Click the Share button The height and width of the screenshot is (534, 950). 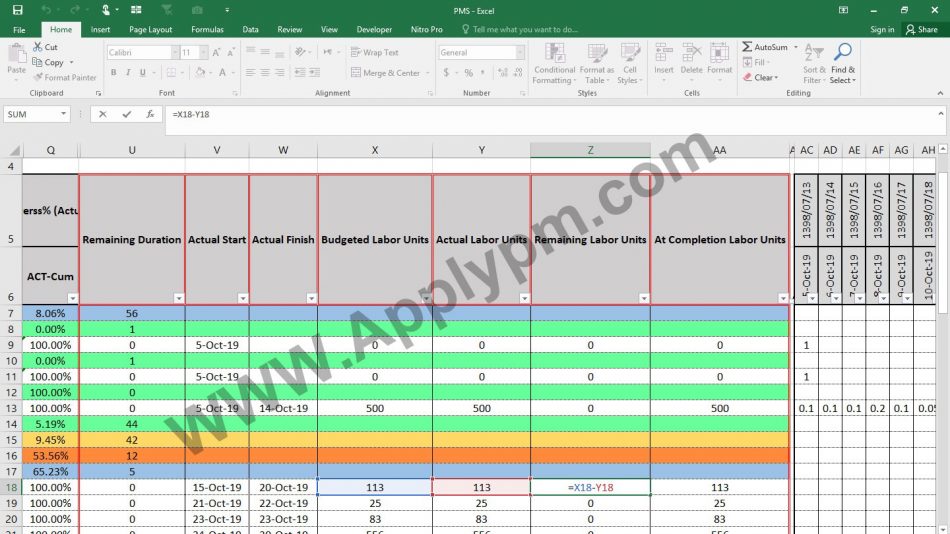point(922,29)
